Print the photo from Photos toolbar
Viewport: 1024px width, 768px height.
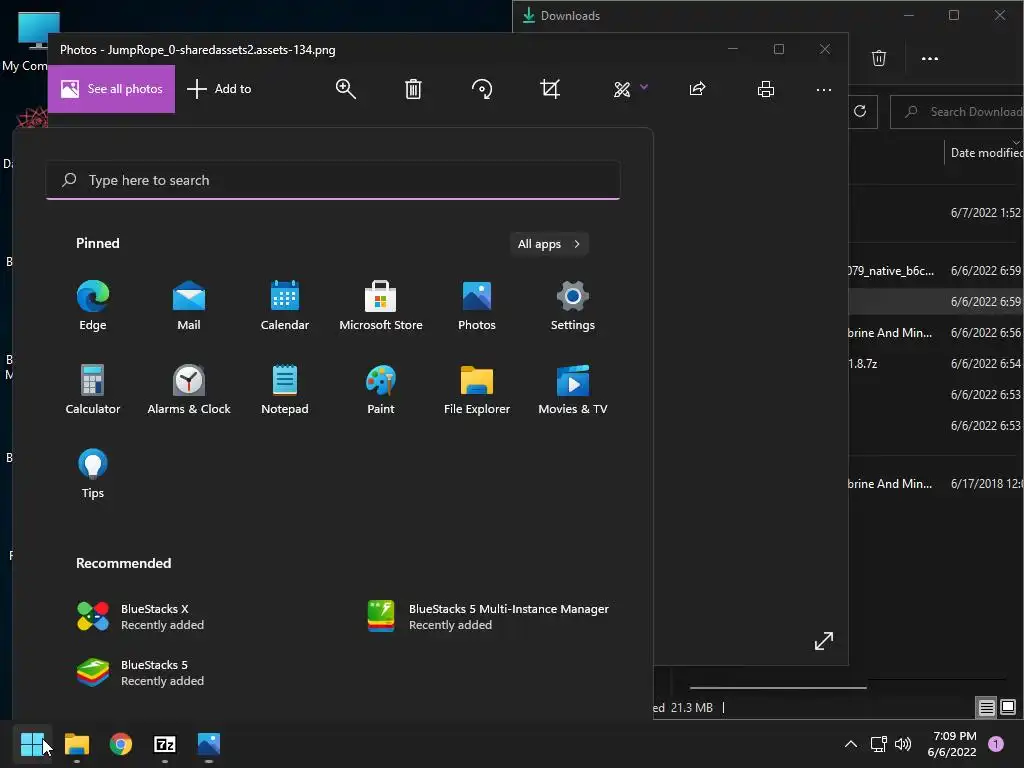(766, 89)
